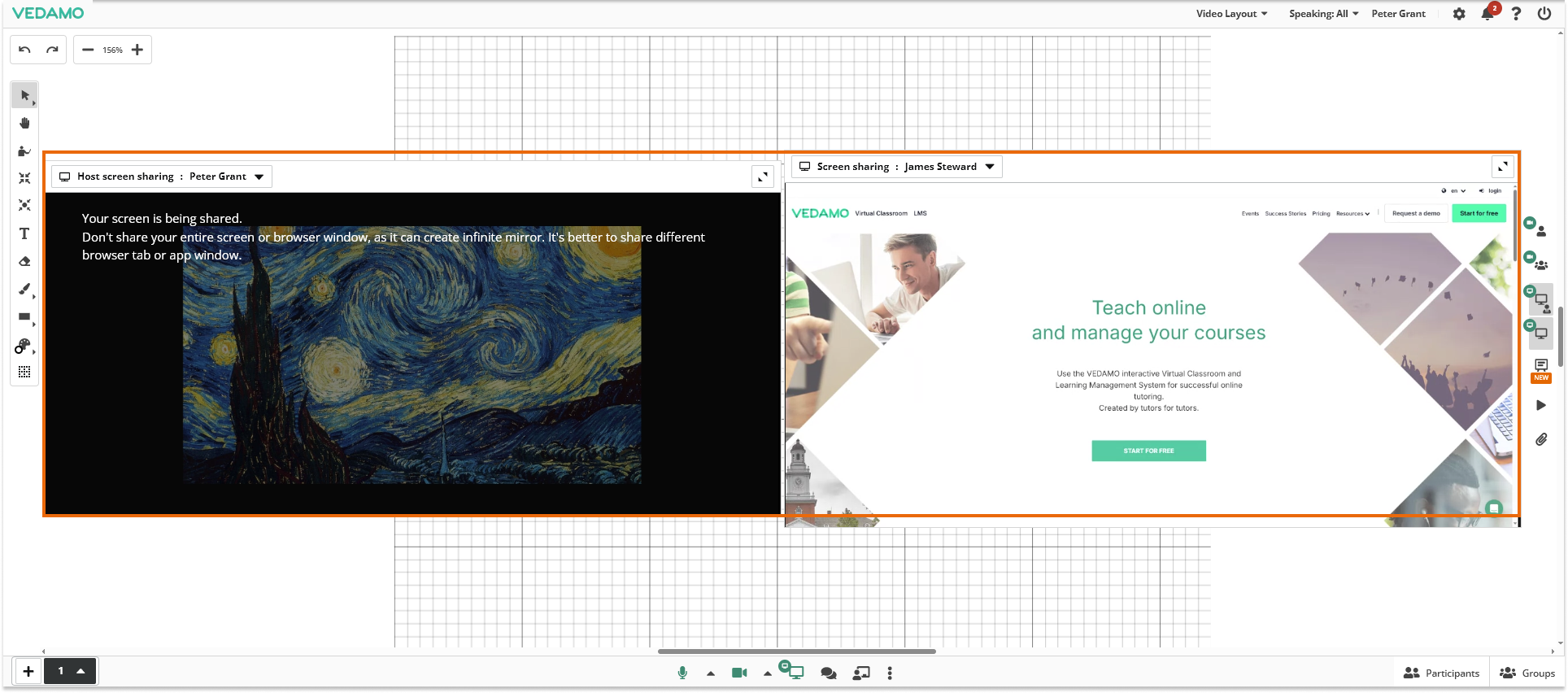Open the Groups panel

(x=1527, y=673)
